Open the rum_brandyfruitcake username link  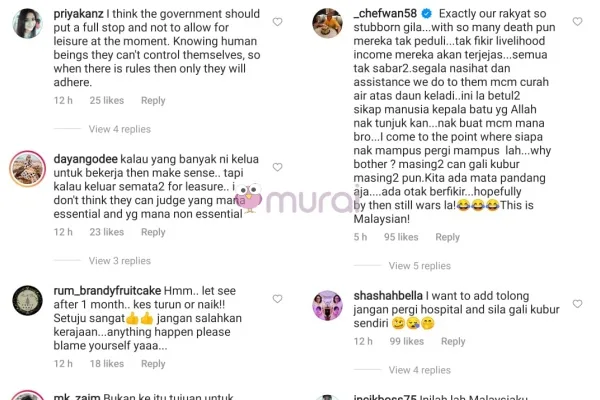click(x=107, y=291)
